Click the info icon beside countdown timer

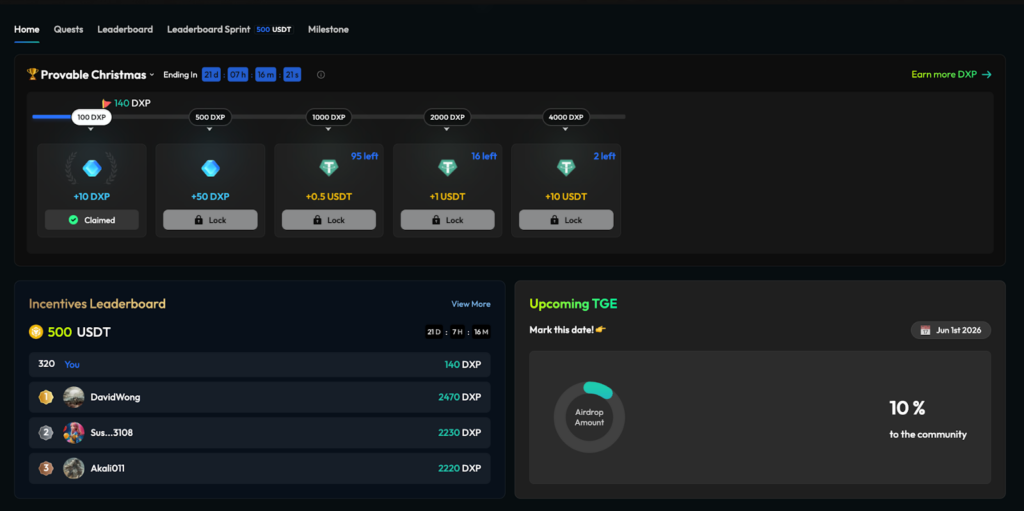click(x=321, y=75)
